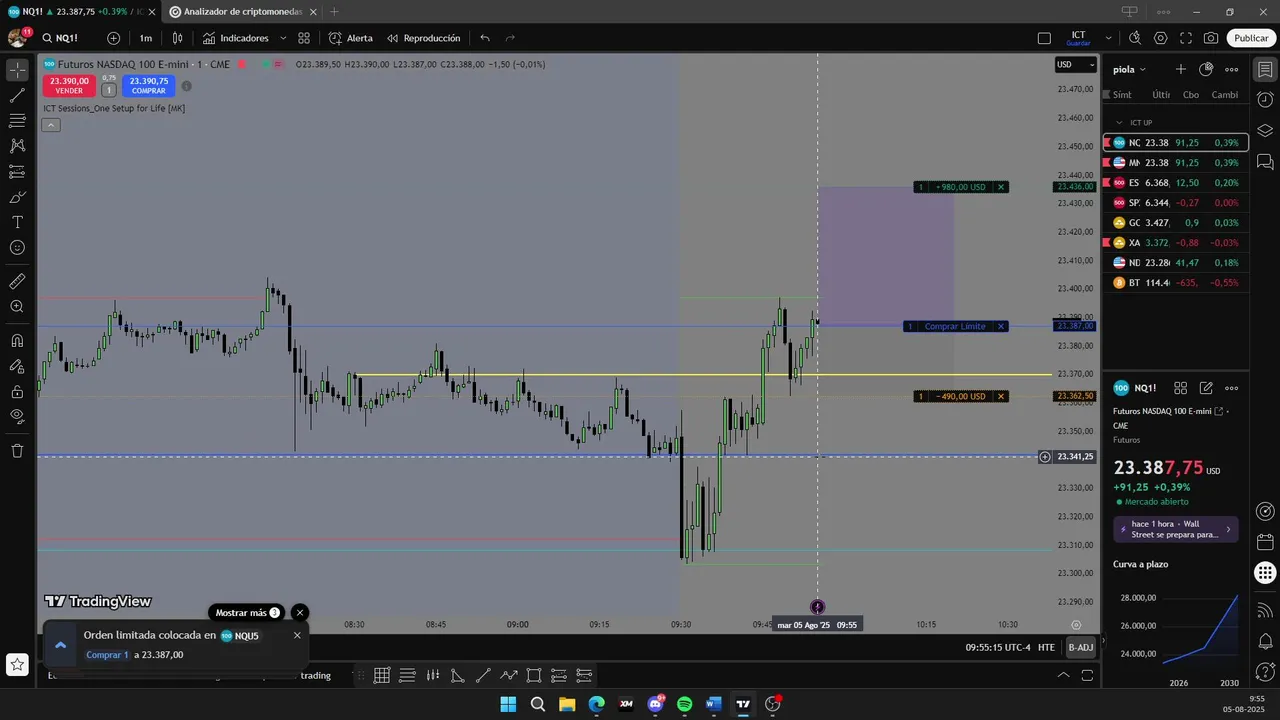Toggle lock all drawings padlock
The width and height of the screenshot is (1280, 720).
tap(17, 391)
